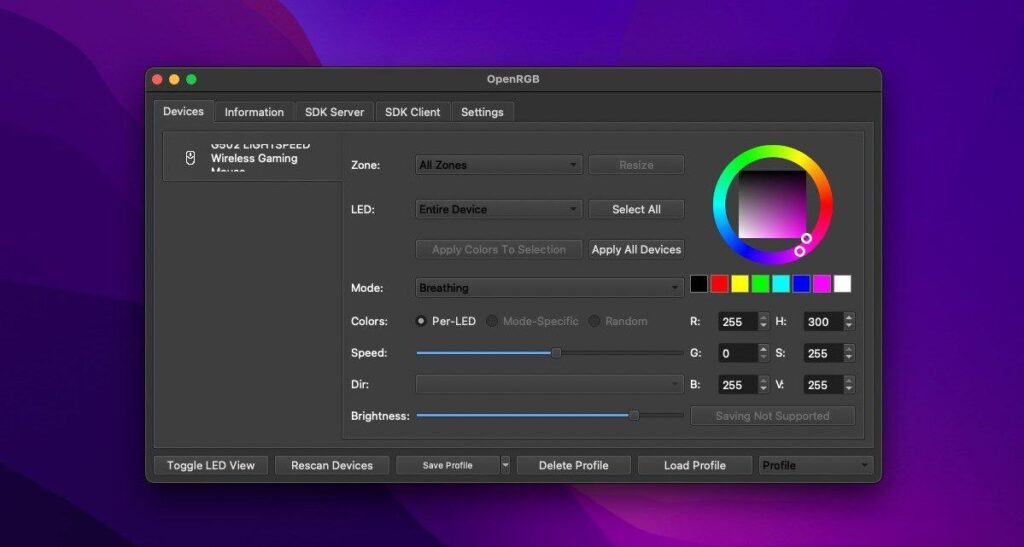Minimize the OpenRGB window with the yellow button
The width and height of the screenshot is (1024, 547).
pyautogui.click(x=174, y=80)
